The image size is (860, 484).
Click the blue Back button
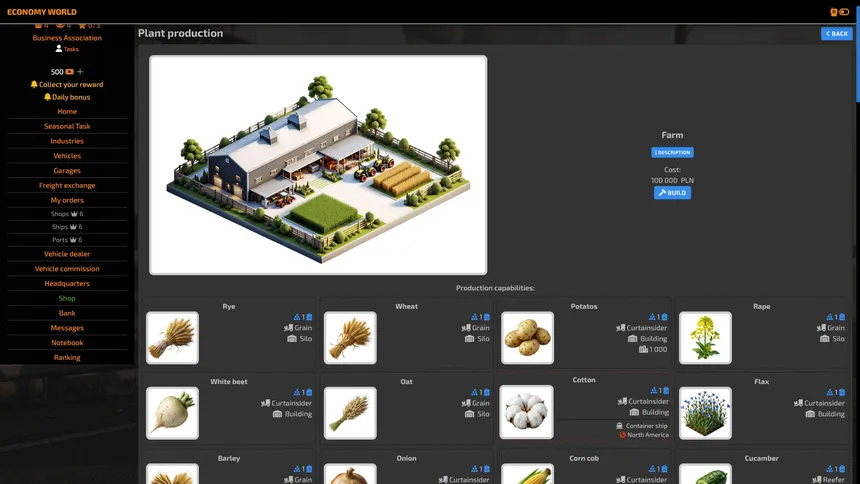[836, 33]
